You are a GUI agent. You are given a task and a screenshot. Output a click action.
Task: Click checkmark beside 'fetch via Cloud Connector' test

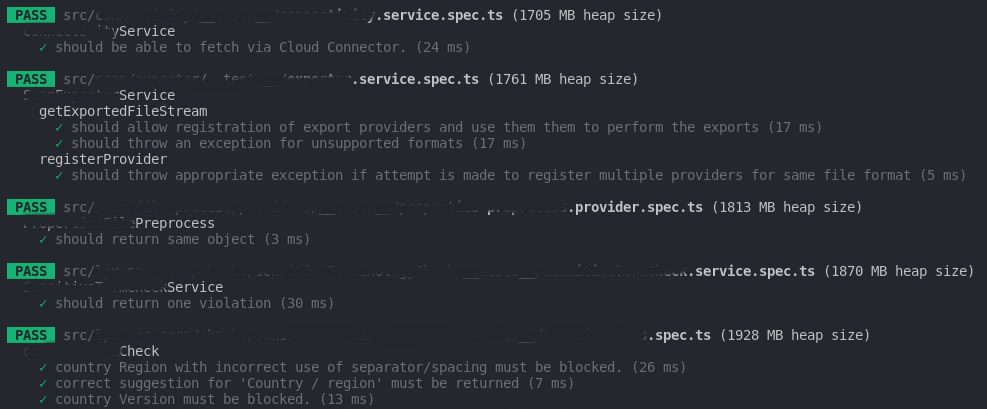pos(43,47)
